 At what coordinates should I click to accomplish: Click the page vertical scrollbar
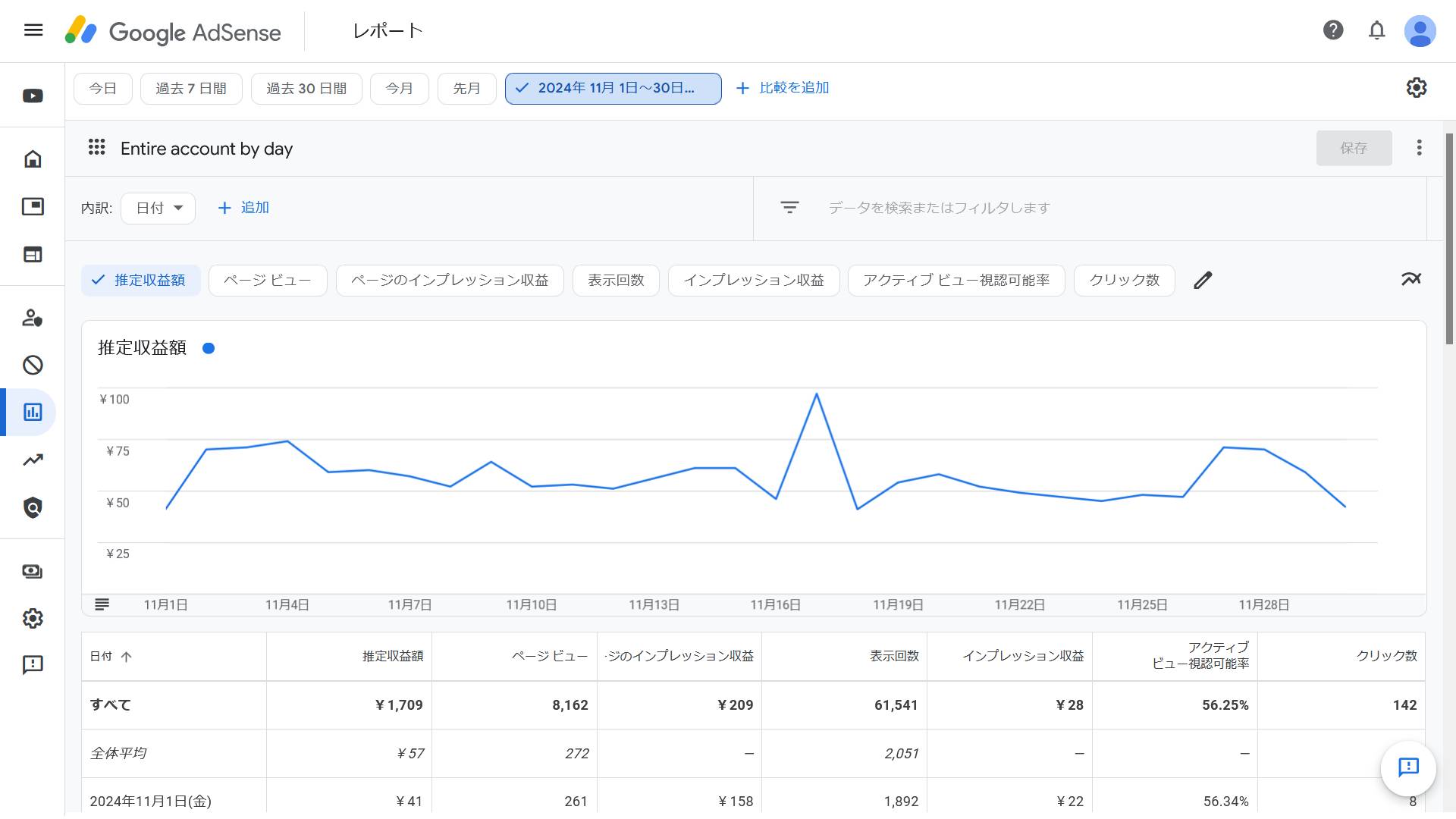tap(1449, 239)
